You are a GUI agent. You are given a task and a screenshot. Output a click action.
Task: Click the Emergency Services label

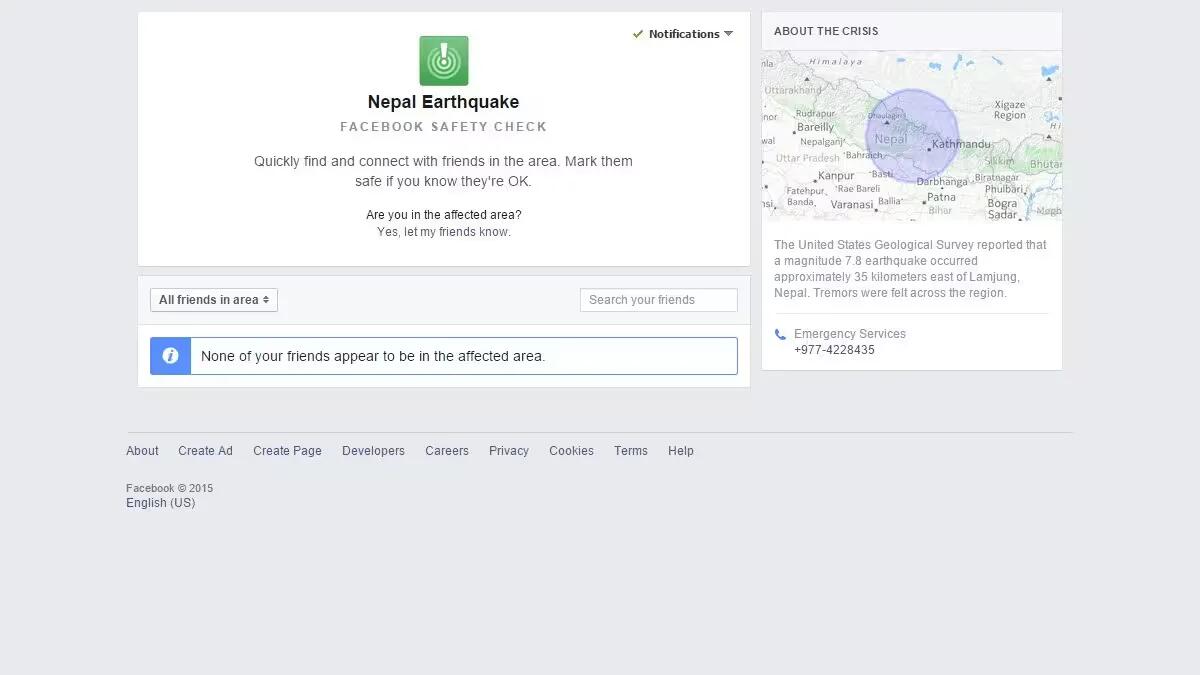tap(850, 334)
